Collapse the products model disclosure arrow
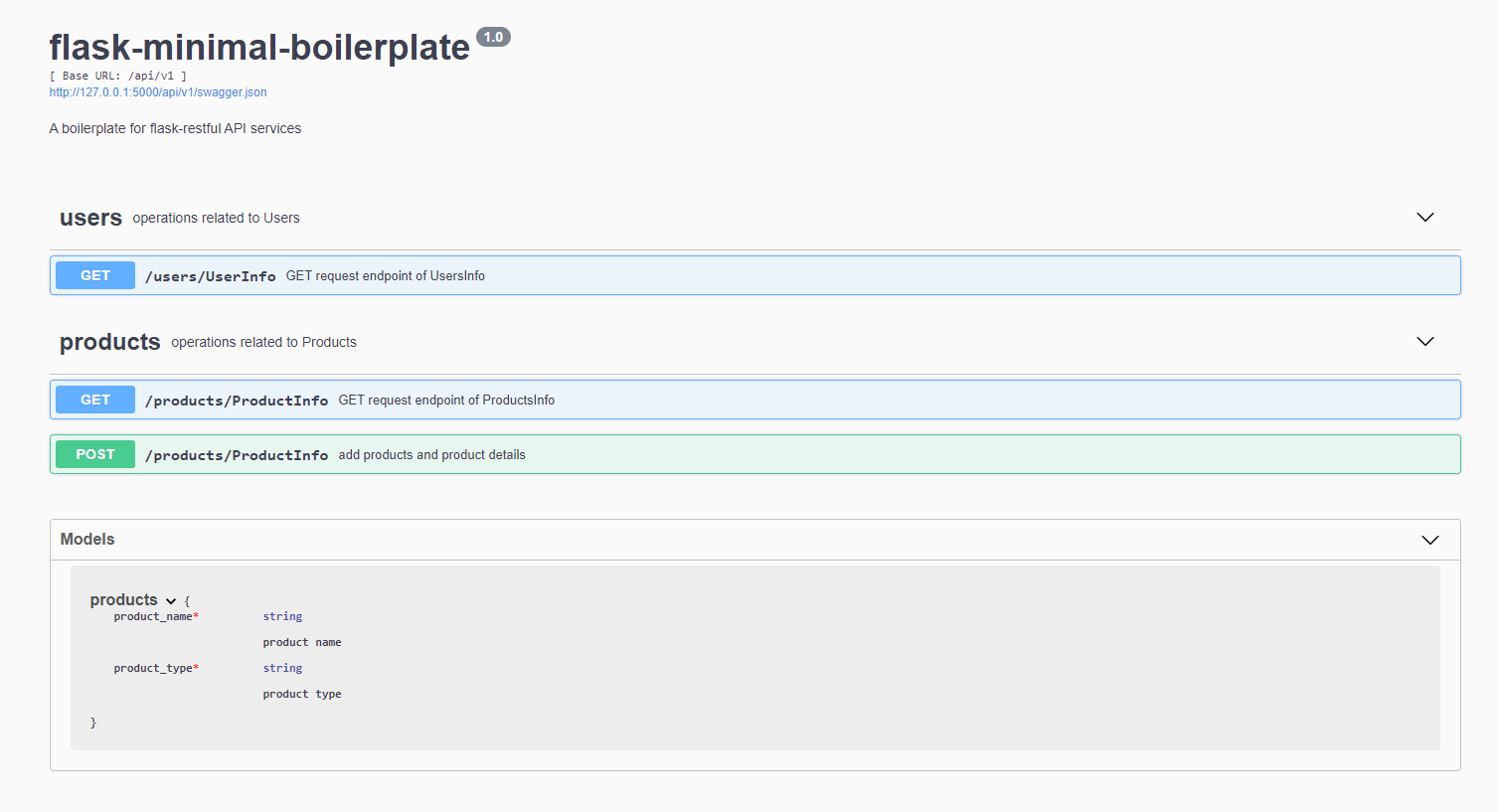 [x=171, y=600]
